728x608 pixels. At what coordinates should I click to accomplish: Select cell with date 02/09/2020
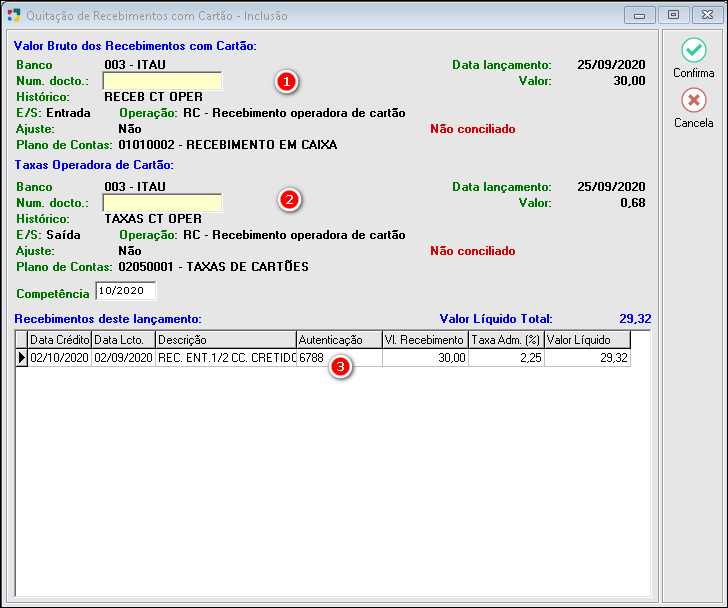point(123,358)
